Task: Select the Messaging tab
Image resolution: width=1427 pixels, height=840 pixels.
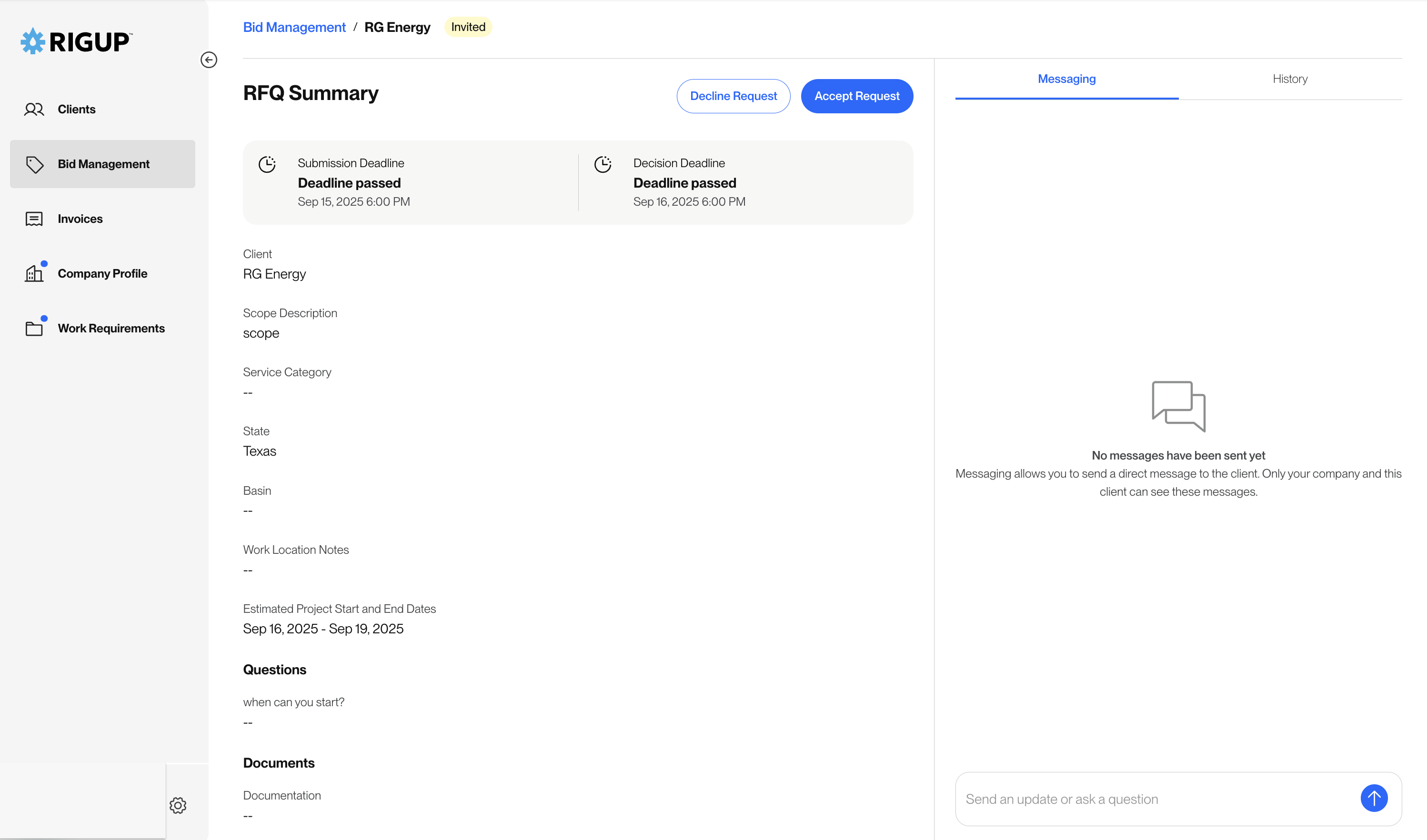Action: coord(1067,79)
